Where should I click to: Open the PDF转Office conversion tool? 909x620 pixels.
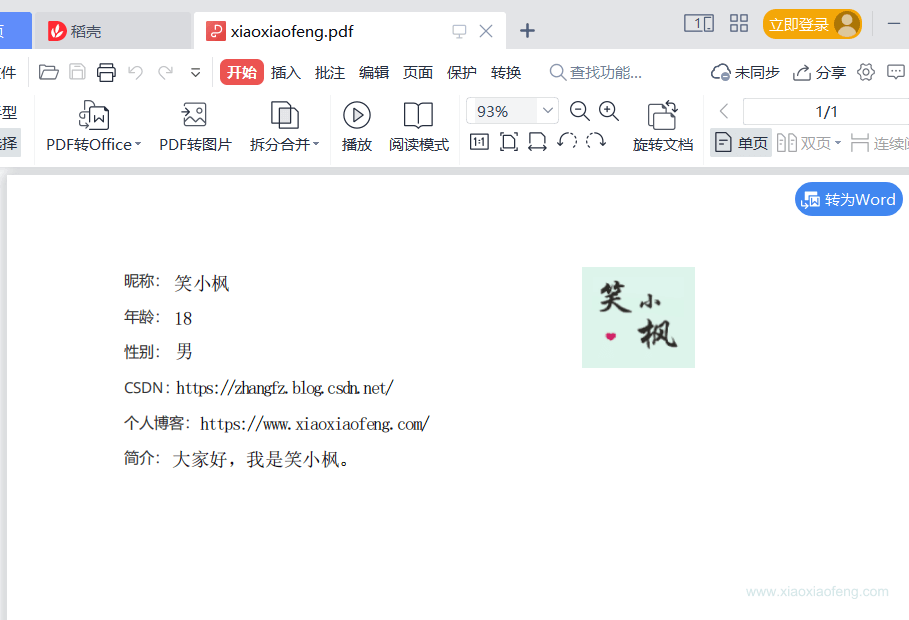coord(93,126)
